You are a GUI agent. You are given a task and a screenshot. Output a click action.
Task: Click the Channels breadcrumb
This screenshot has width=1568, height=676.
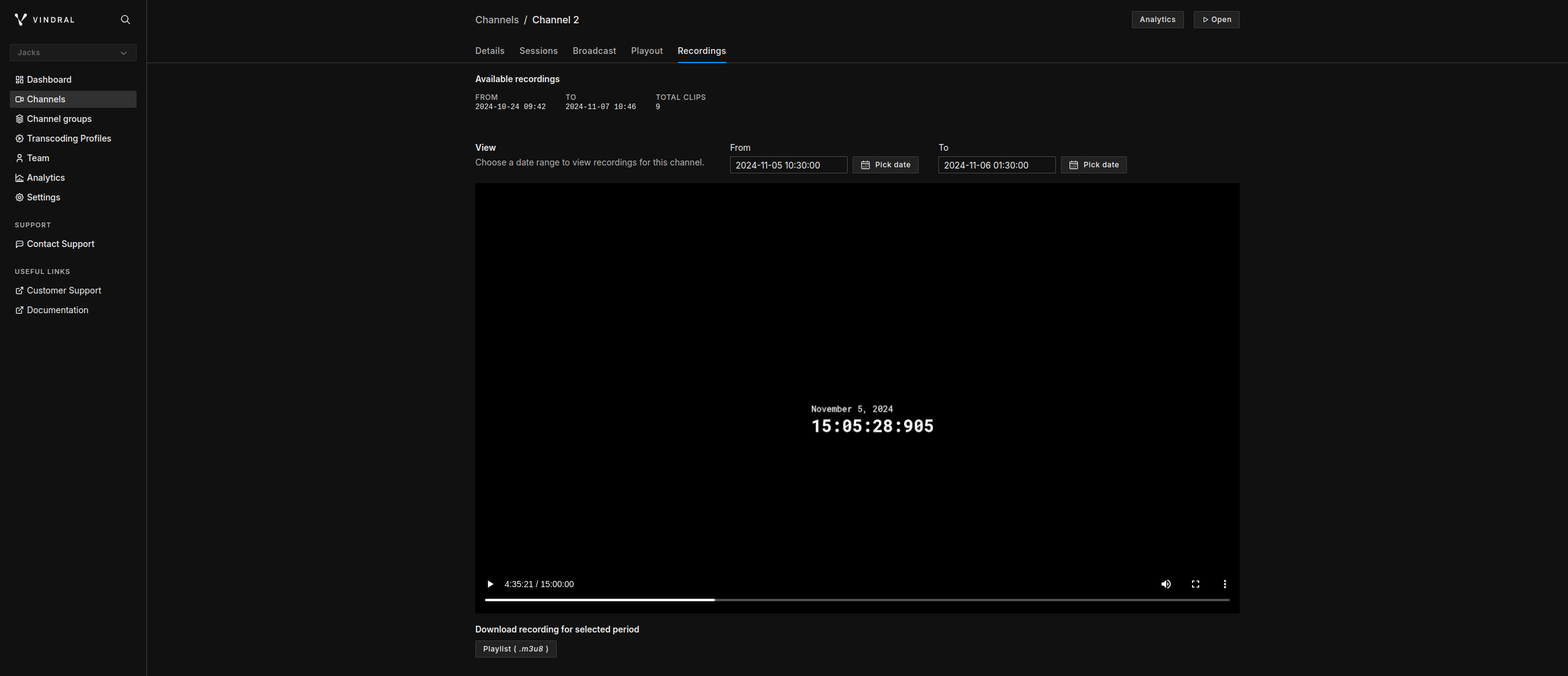[x=497, y=20]
